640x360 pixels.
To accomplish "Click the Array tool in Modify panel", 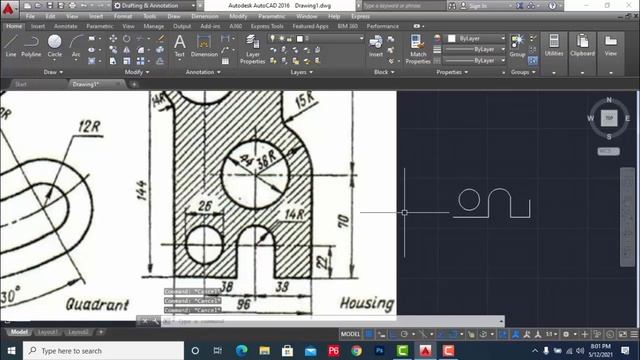I will (140, 61).
